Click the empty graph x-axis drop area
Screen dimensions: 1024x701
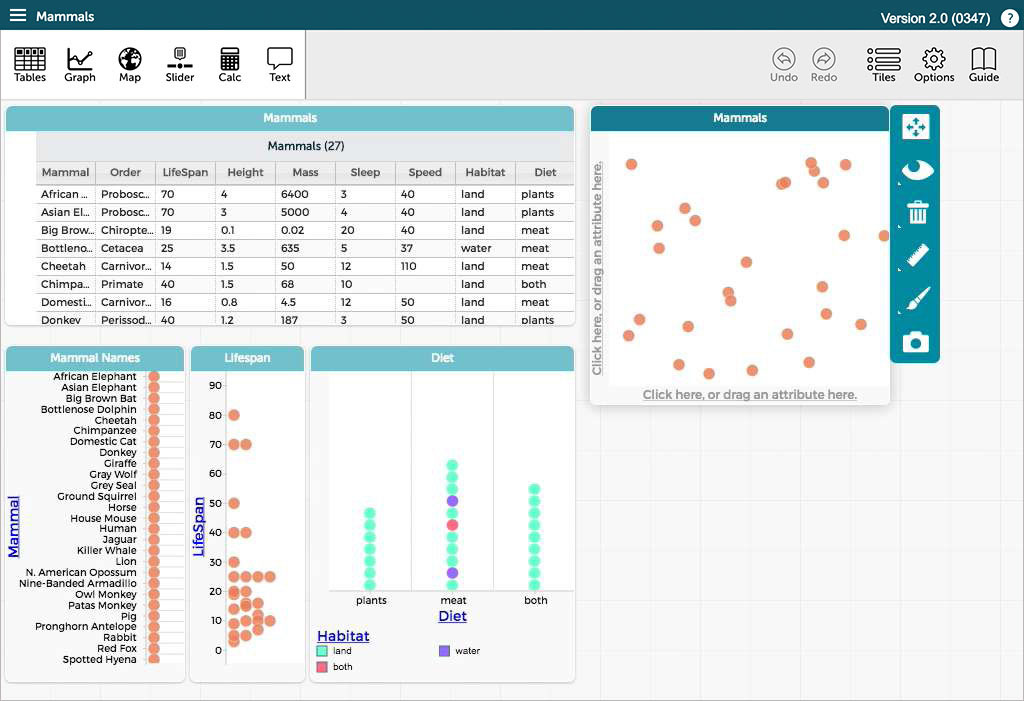[749, 395]
